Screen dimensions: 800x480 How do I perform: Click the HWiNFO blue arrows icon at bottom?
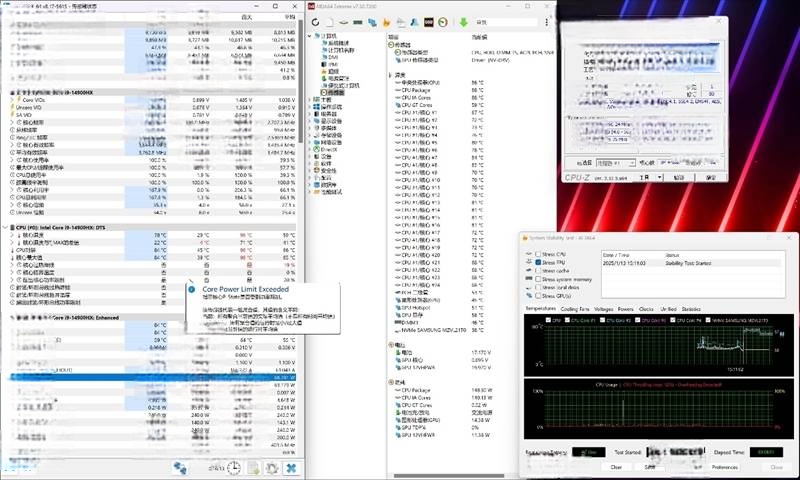(180, 468)
